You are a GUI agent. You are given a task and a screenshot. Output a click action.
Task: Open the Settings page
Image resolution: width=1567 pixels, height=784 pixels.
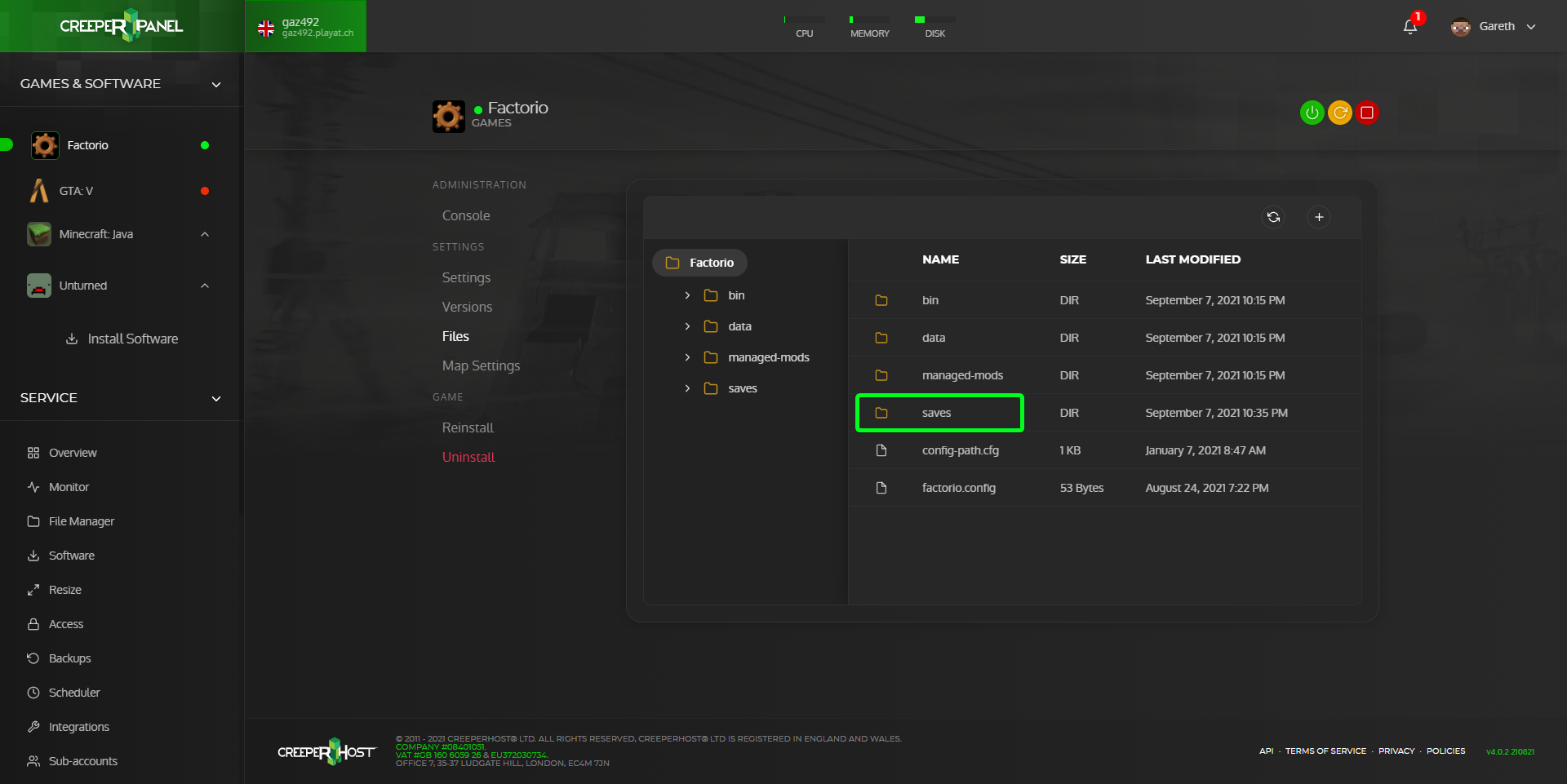coord(466,277)
